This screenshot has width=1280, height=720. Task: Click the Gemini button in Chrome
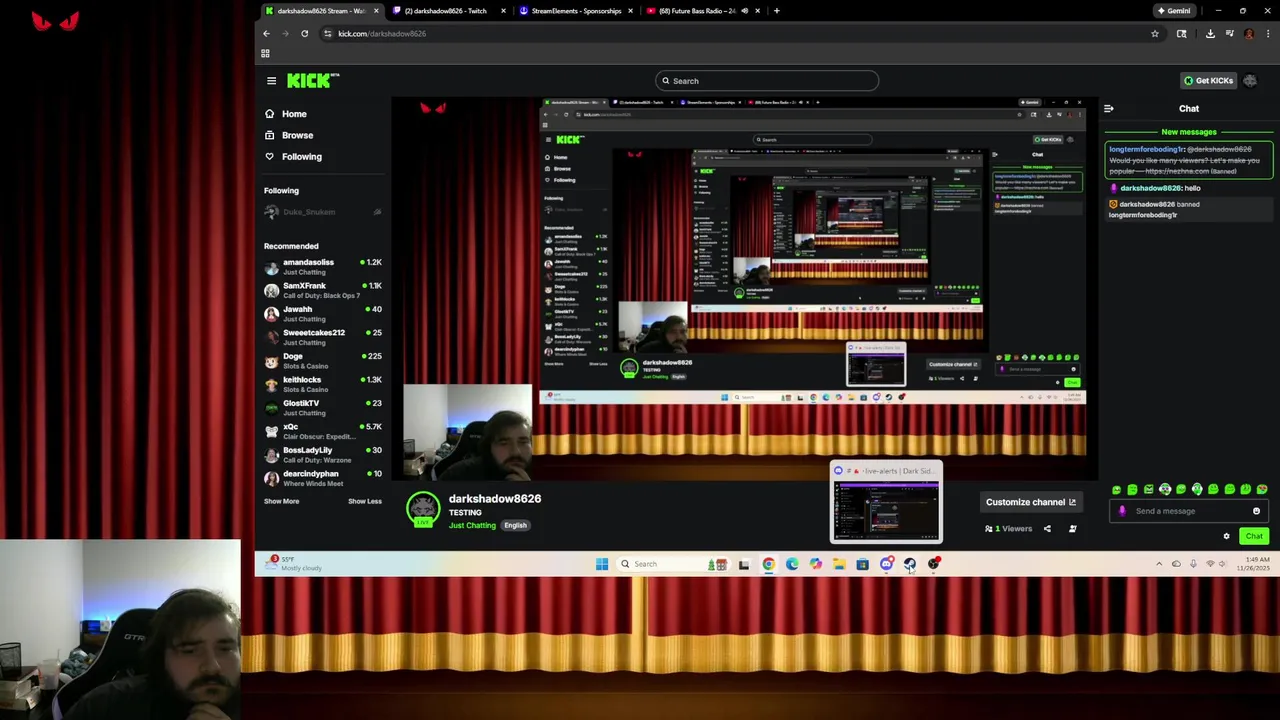click(1174, 11)
